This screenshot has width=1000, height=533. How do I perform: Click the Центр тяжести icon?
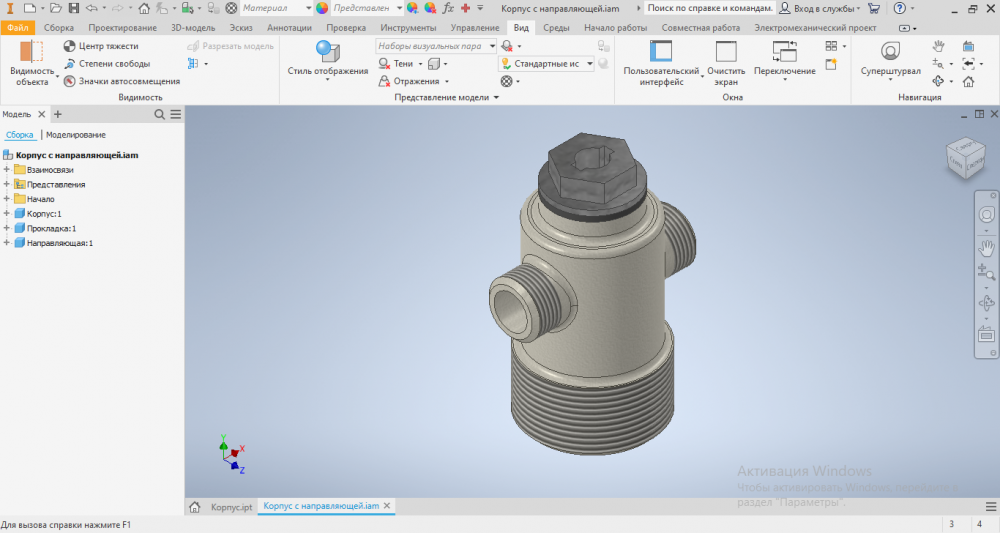[69, 46]
